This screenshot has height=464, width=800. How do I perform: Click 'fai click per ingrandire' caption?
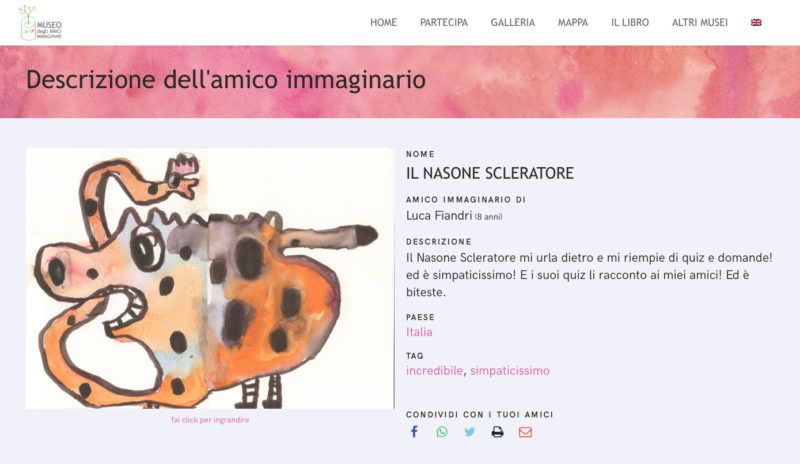click(210, 420)
